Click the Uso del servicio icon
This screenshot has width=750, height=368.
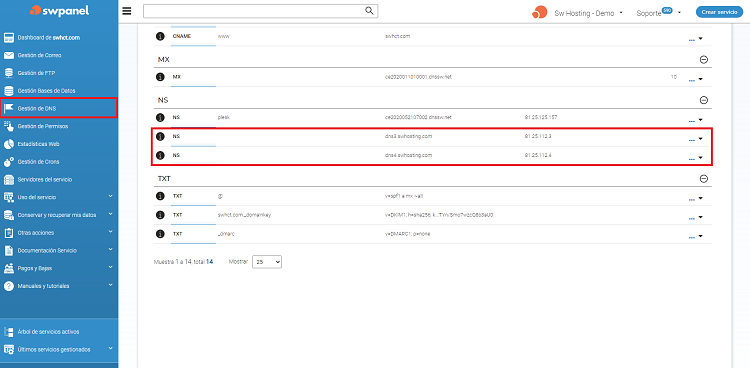(9, 197)
